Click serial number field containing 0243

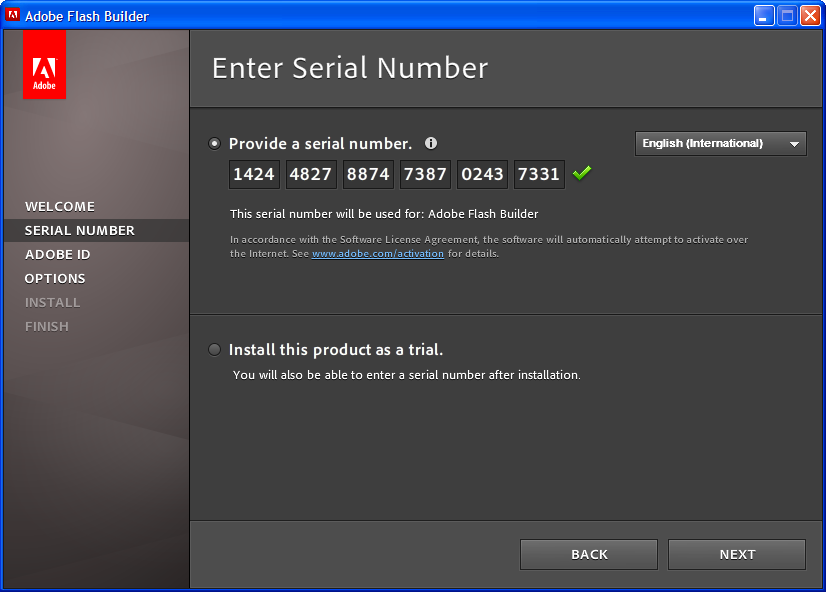coord(482,174)
